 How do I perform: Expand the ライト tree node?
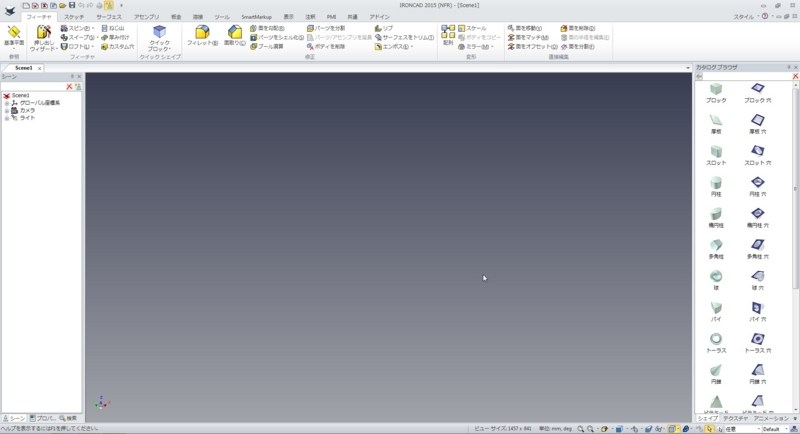point(7,118)
